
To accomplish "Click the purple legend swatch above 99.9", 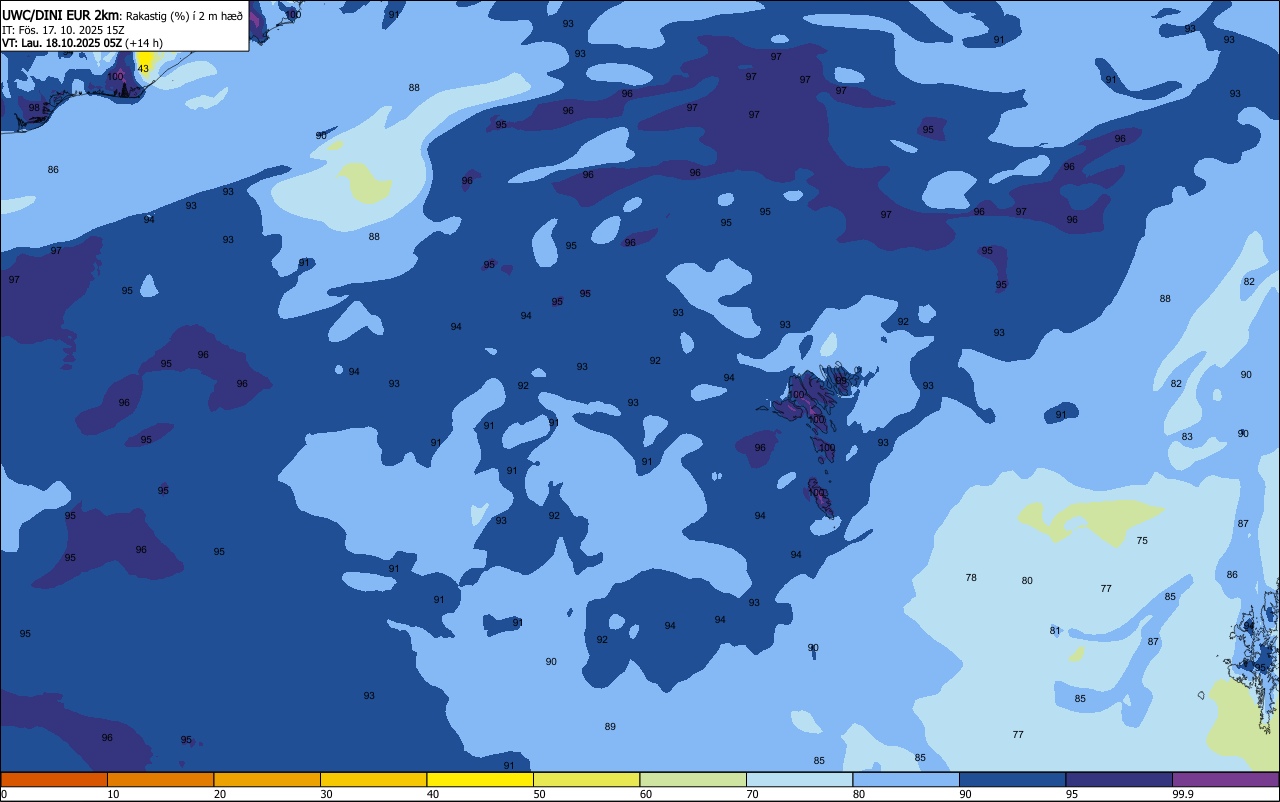I will click(x=1226, y=779).
